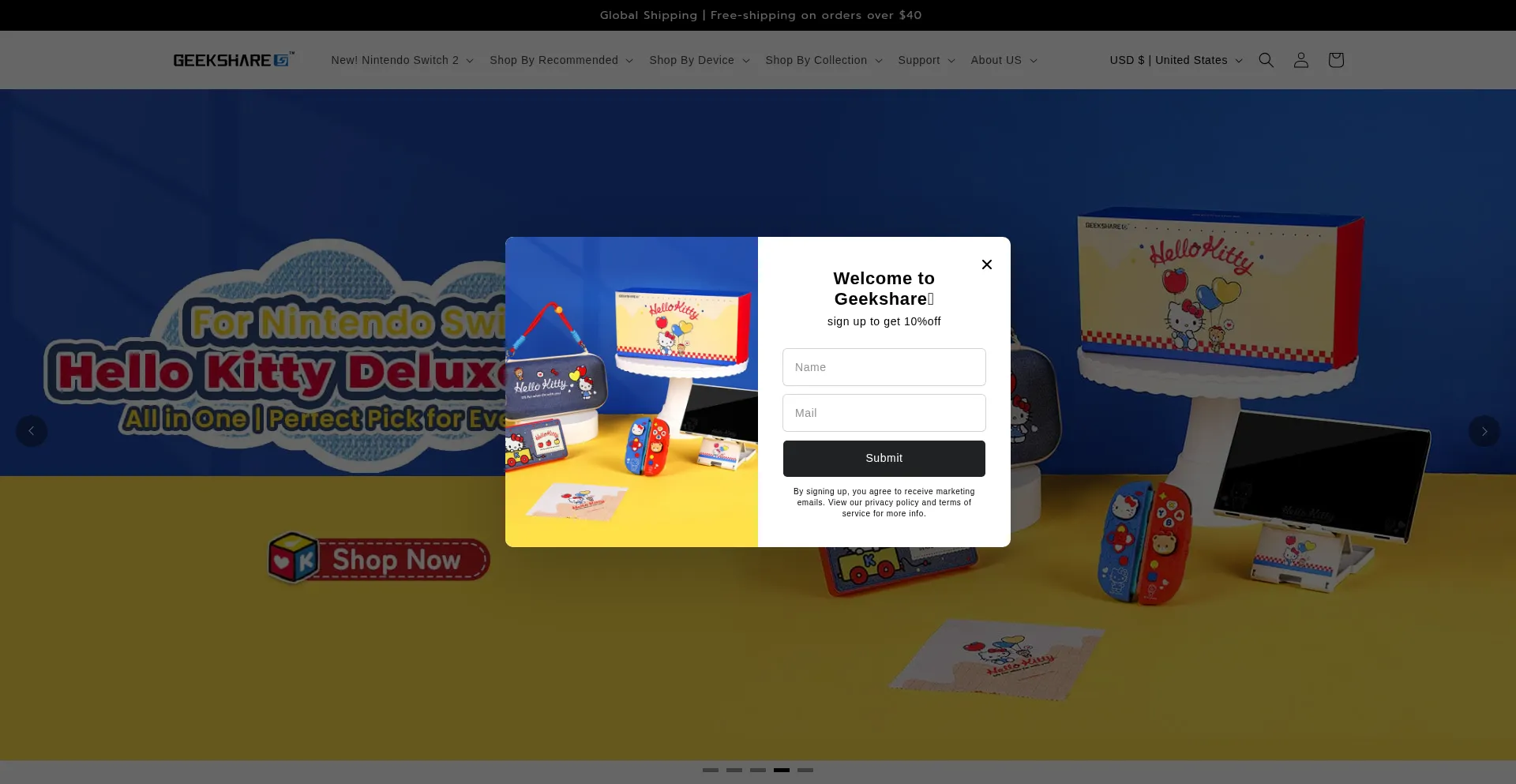Expand the New! Nintendo Switch 2 menu
The width and height of the screenshot is (1516, 784).
[x=401, y=60]
